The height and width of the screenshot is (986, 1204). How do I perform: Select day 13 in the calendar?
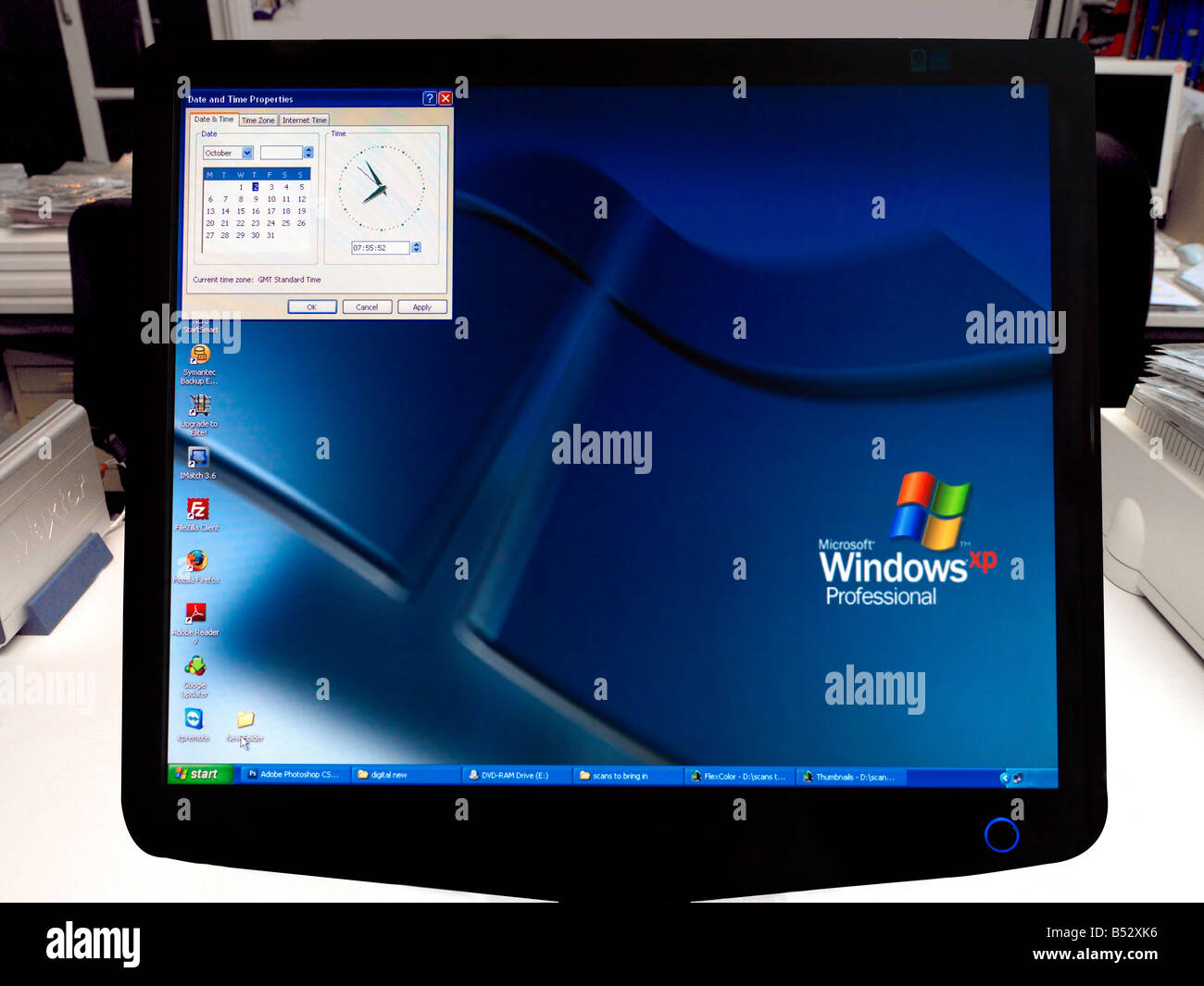[210, 211]
